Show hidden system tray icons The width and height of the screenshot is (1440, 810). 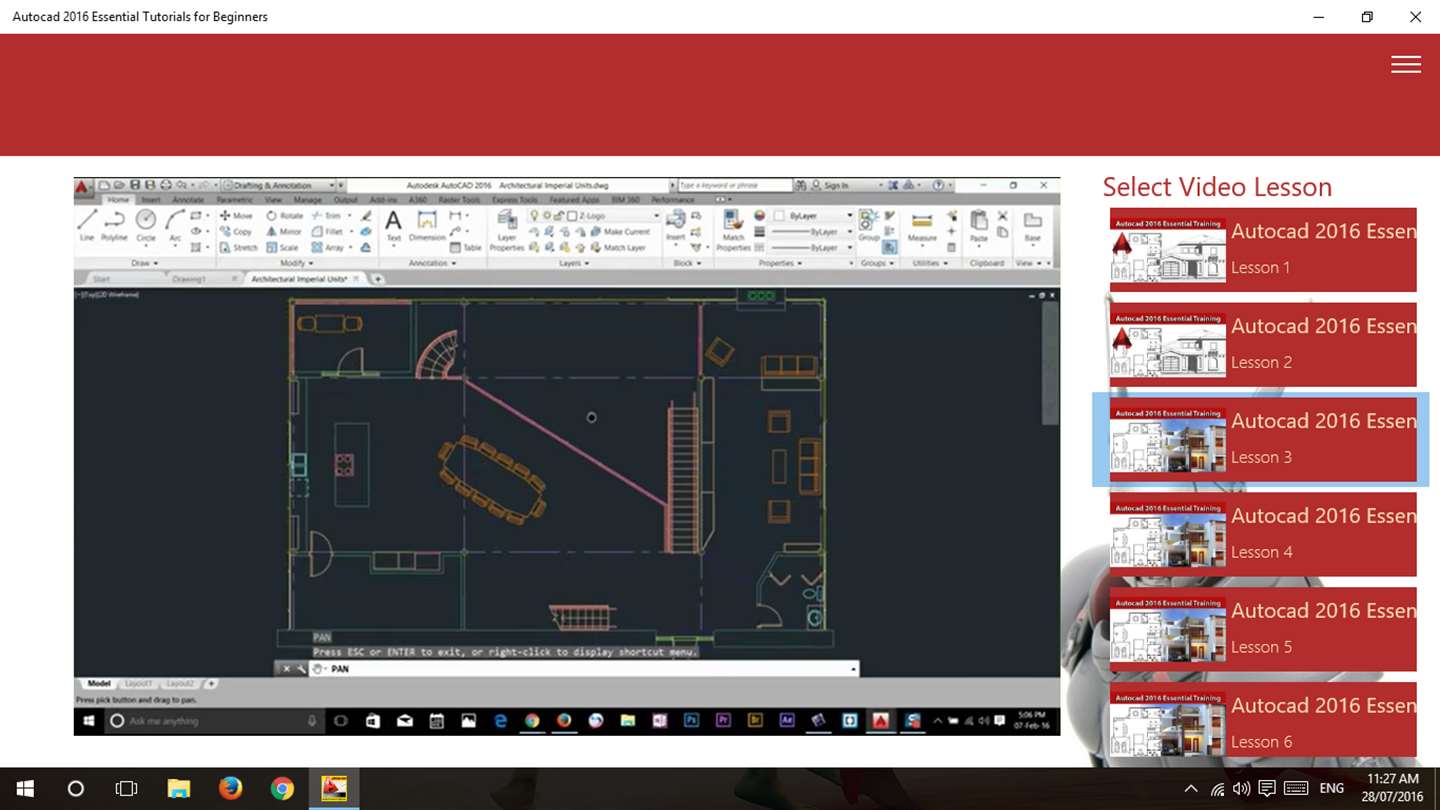pyautogui.click(x=1190, y=789)
